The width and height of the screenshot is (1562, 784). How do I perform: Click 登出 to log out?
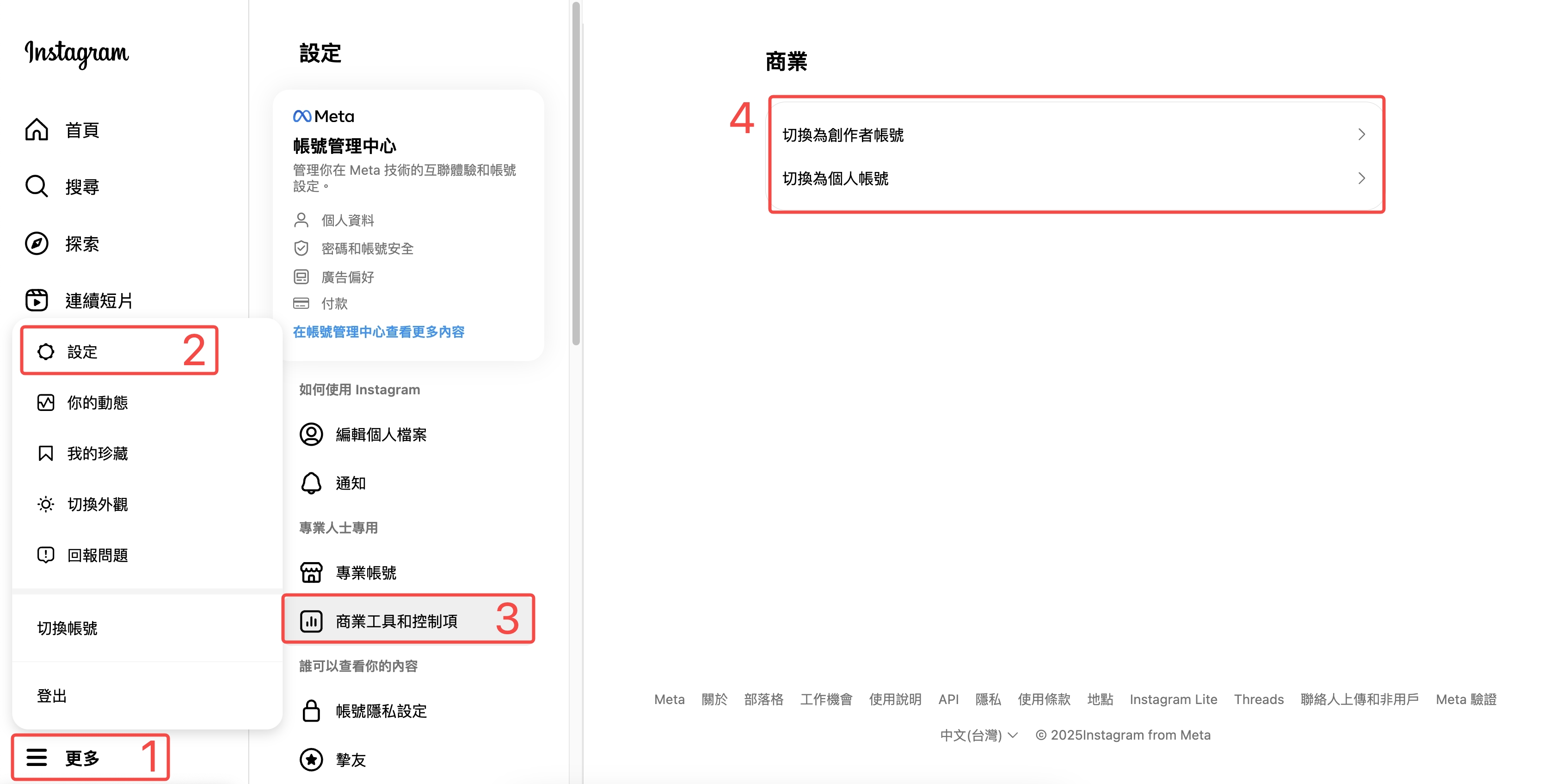tap(52, 695)
